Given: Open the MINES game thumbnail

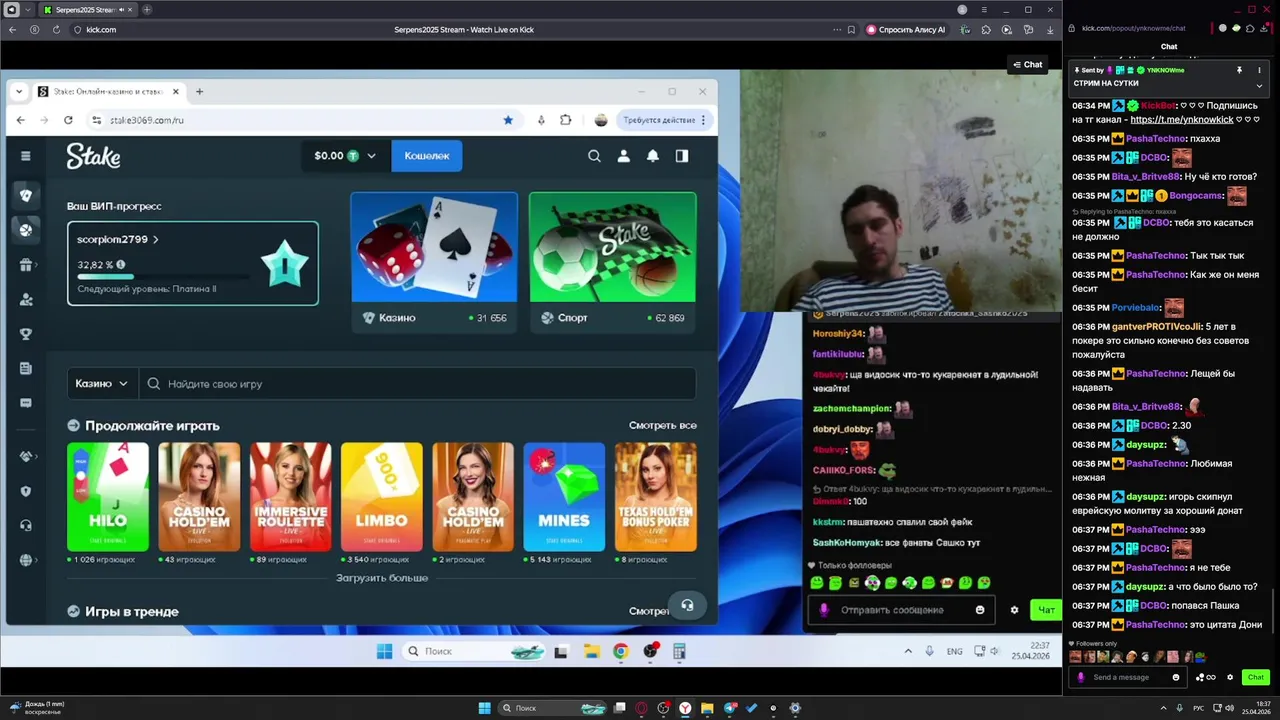Looking at the screenshot, I should pyautogui.click(x=564, y=497).
